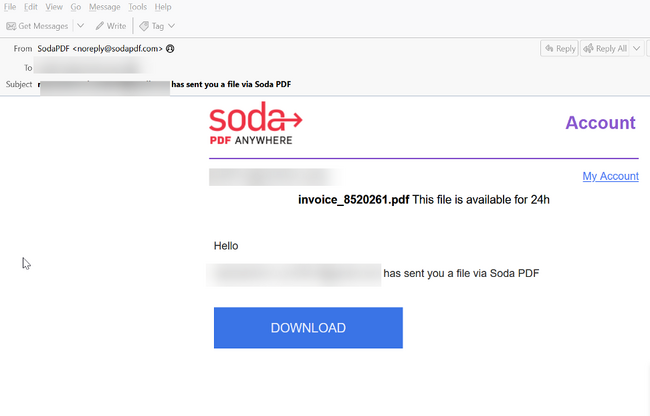Screen dimensions: 650x416
Task: Open the Go menu
Action: 75,7
